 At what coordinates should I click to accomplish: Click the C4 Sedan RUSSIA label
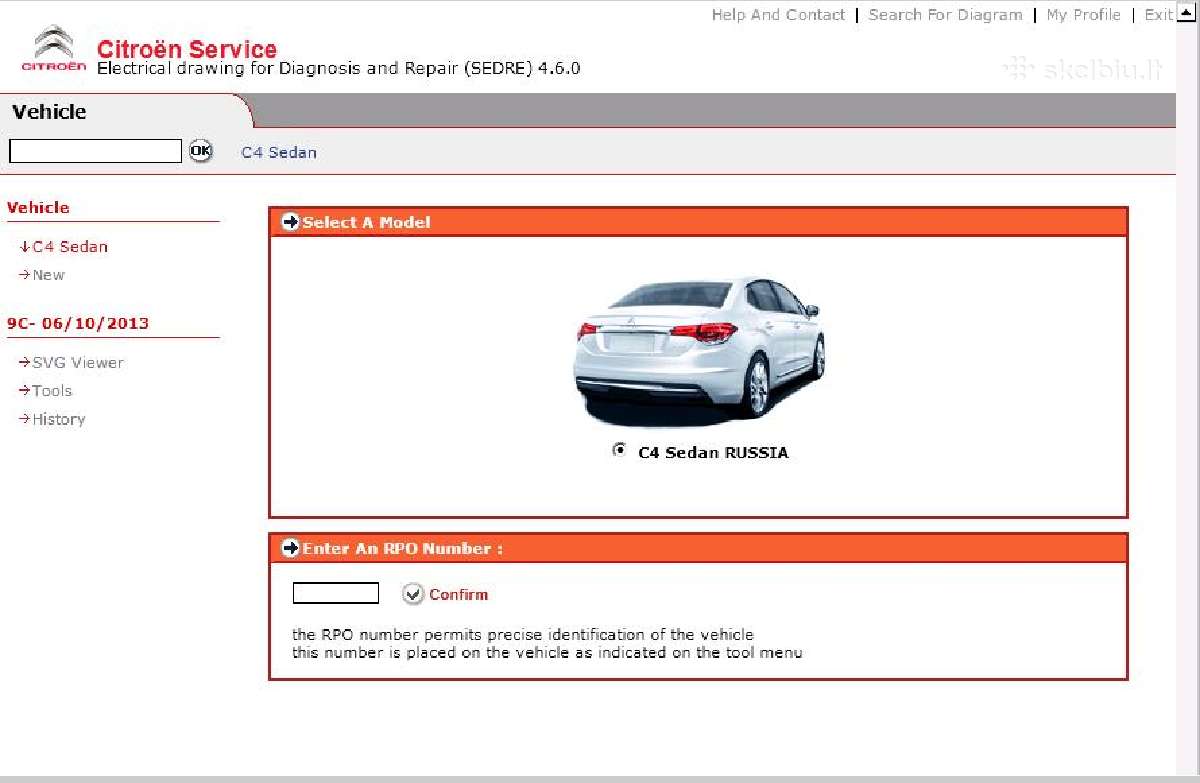click(x=713, y=452)
